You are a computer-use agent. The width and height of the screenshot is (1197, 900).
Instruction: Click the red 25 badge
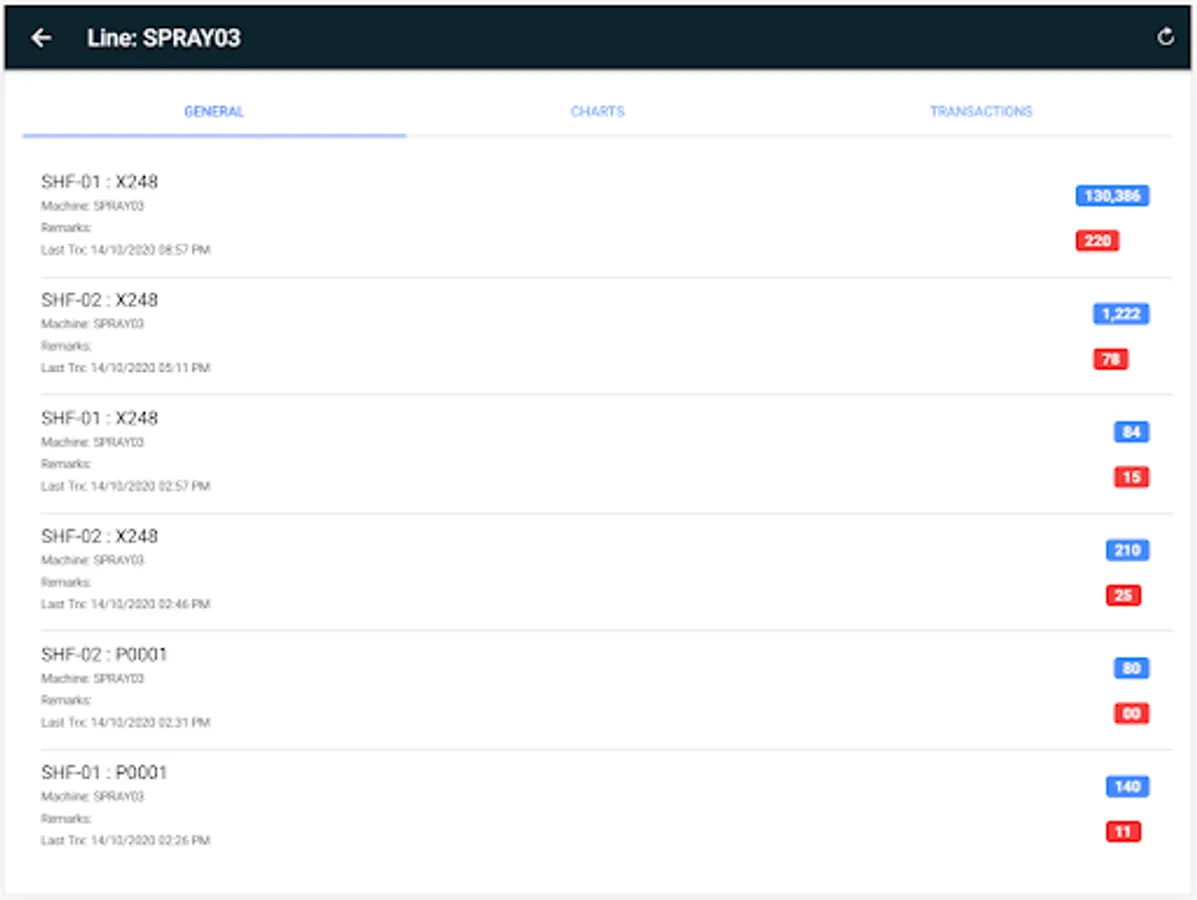1123,595
